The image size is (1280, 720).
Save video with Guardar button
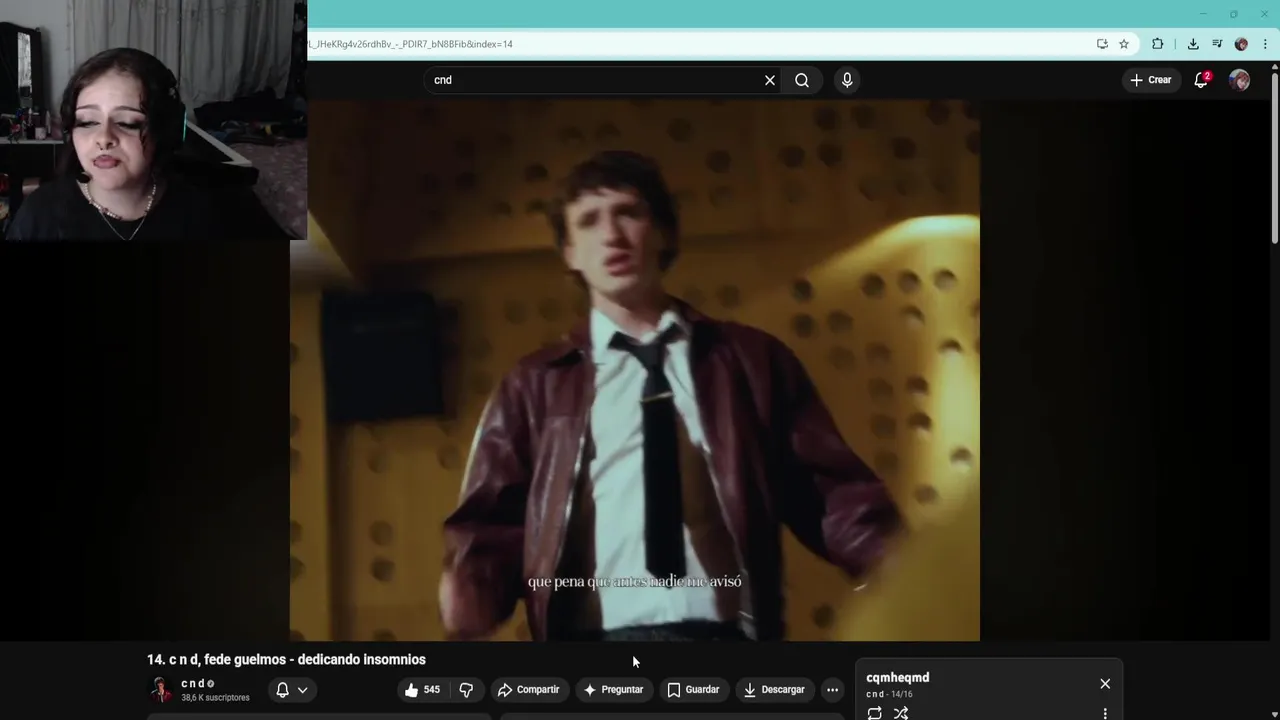click(693, 689)
